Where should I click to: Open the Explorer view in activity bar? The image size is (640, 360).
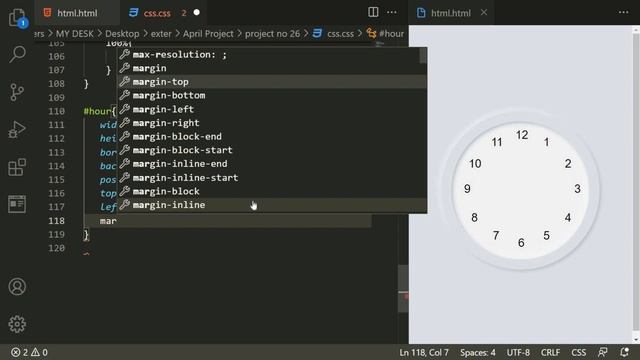(17, 18)
